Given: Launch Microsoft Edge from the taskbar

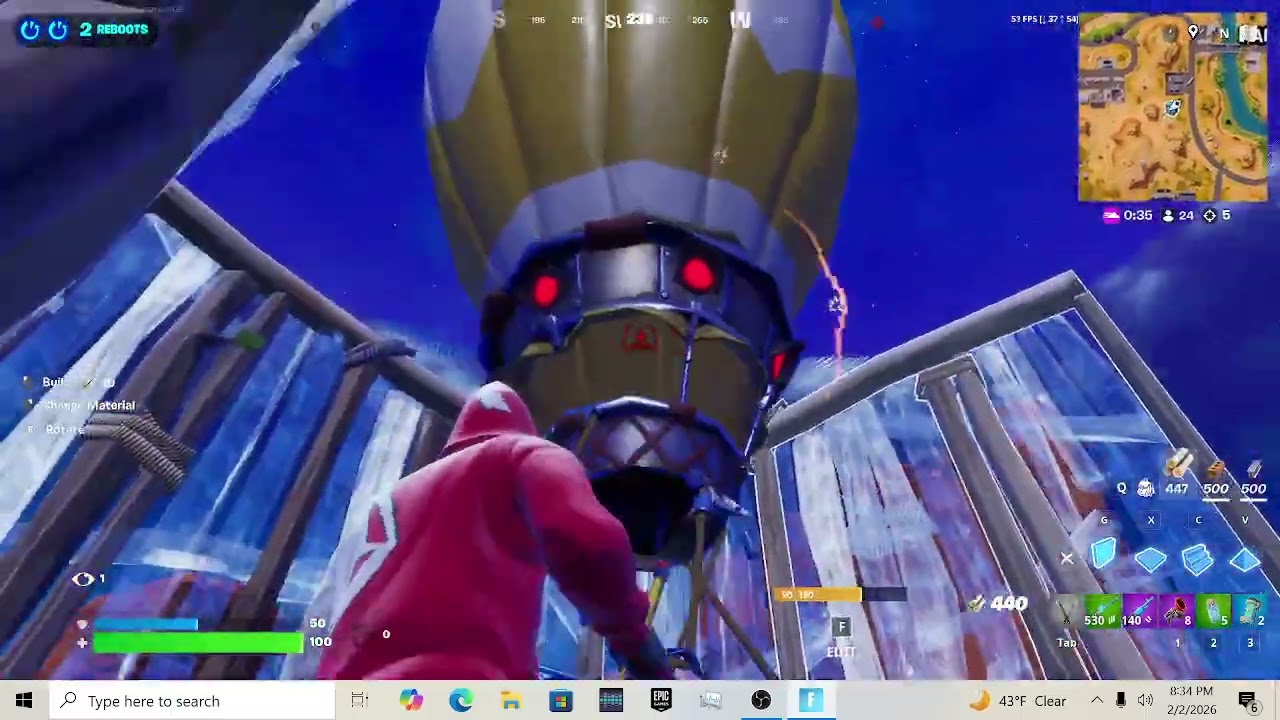Looking at the screenshot, I should click(x=461, y=701).
